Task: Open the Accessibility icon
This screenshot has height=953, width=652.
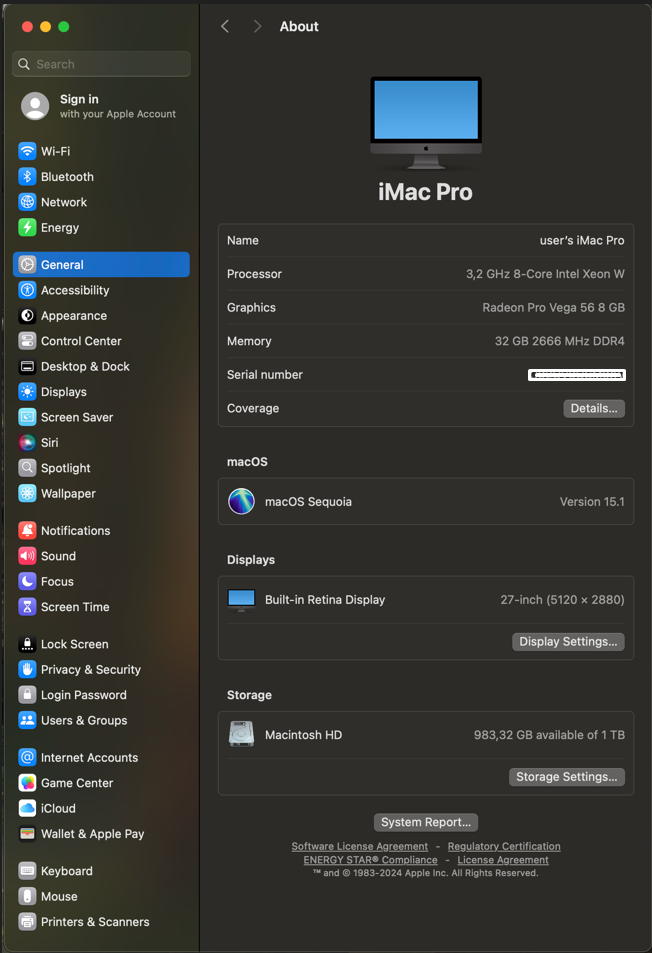Action: [x=27, y=290]
